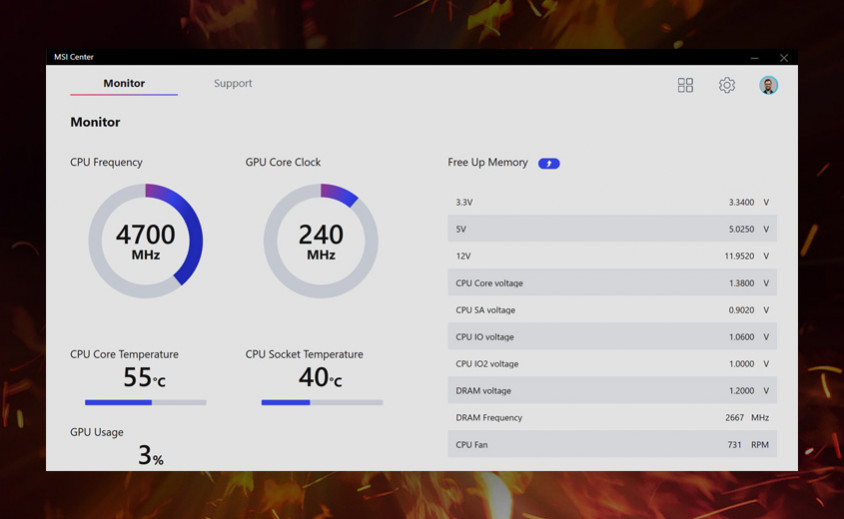
Task: Close the MSI Center window
Action: click(784, 58)
